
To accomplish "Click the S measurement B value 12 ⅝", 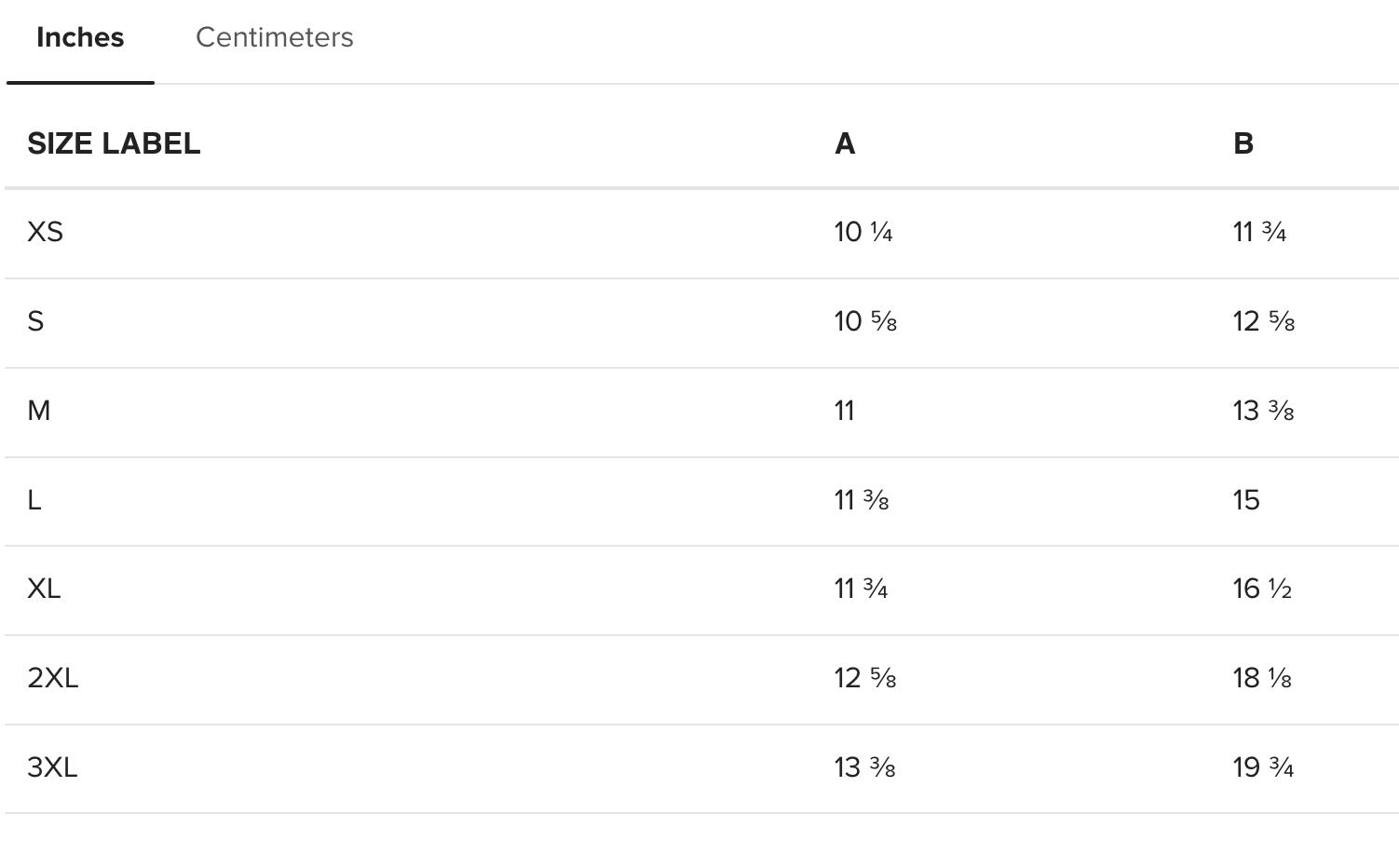I will point(1264,321).
